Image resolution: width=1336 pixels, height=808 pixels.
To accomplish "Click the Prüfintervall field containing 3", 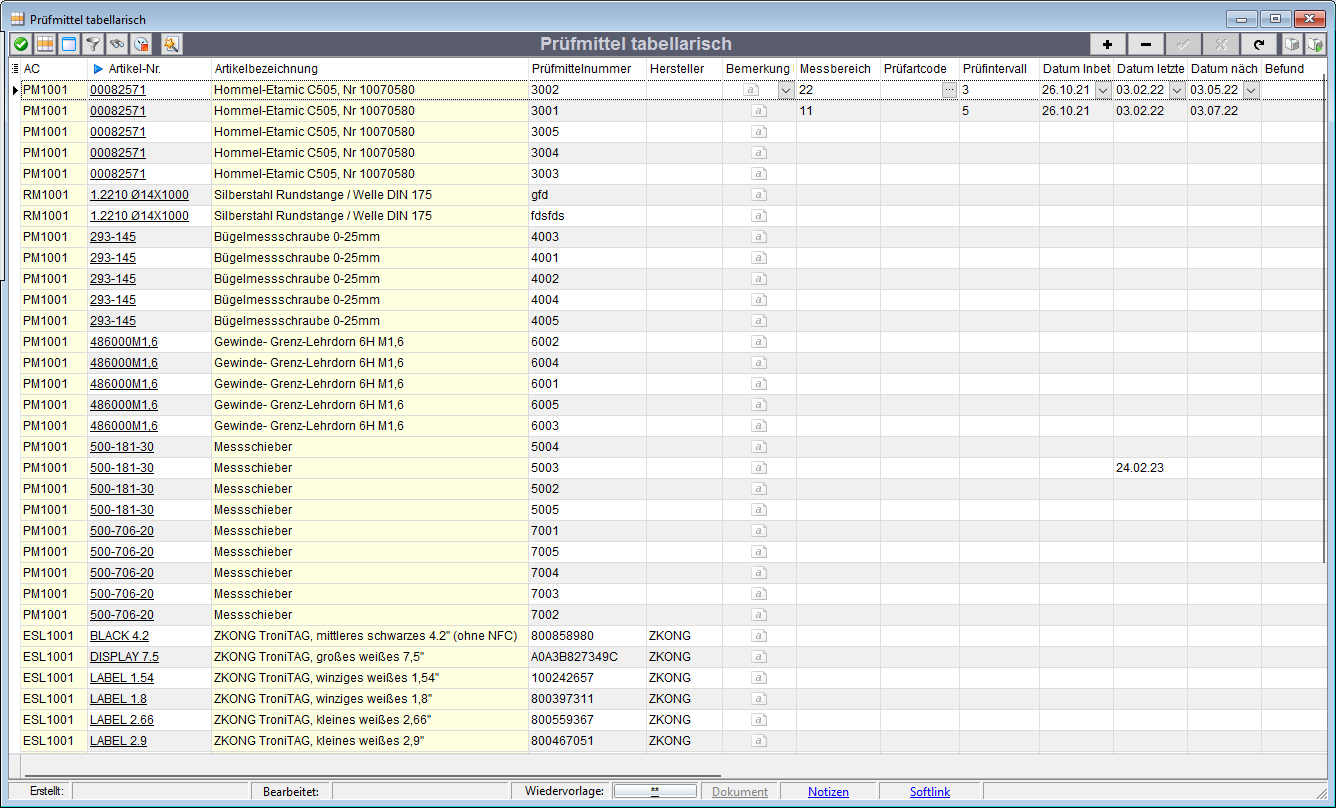I will [999, 90].
